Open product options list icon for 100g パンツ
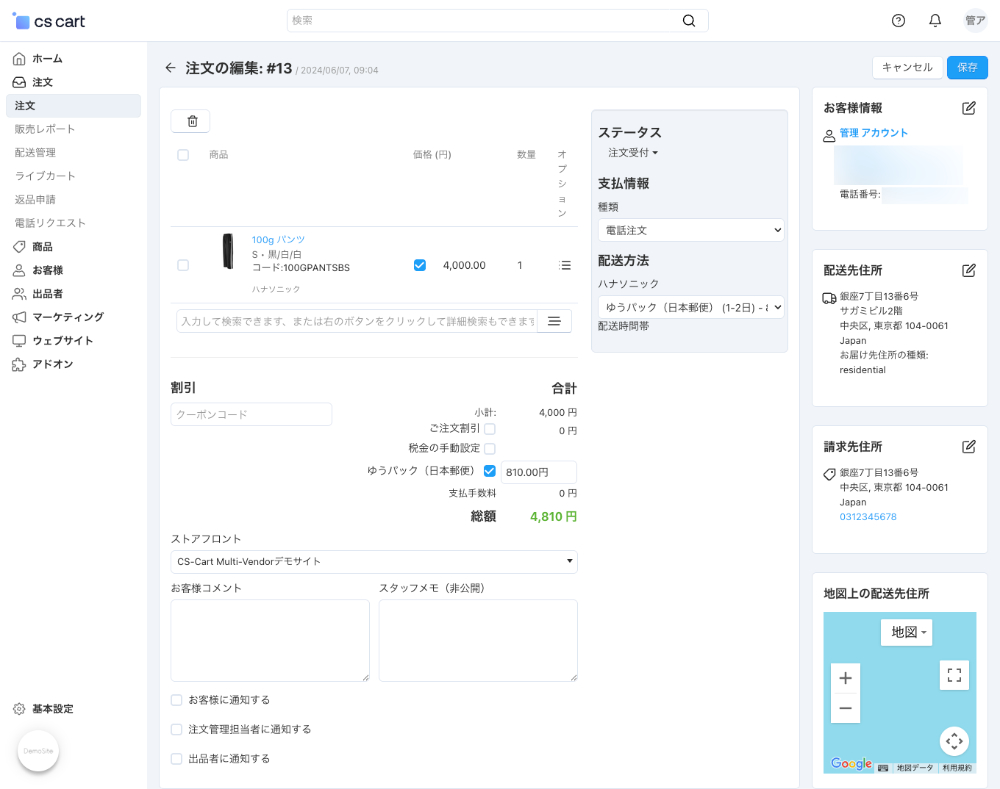Viewport: 1000px width, 789px height. tap(565, 266)
